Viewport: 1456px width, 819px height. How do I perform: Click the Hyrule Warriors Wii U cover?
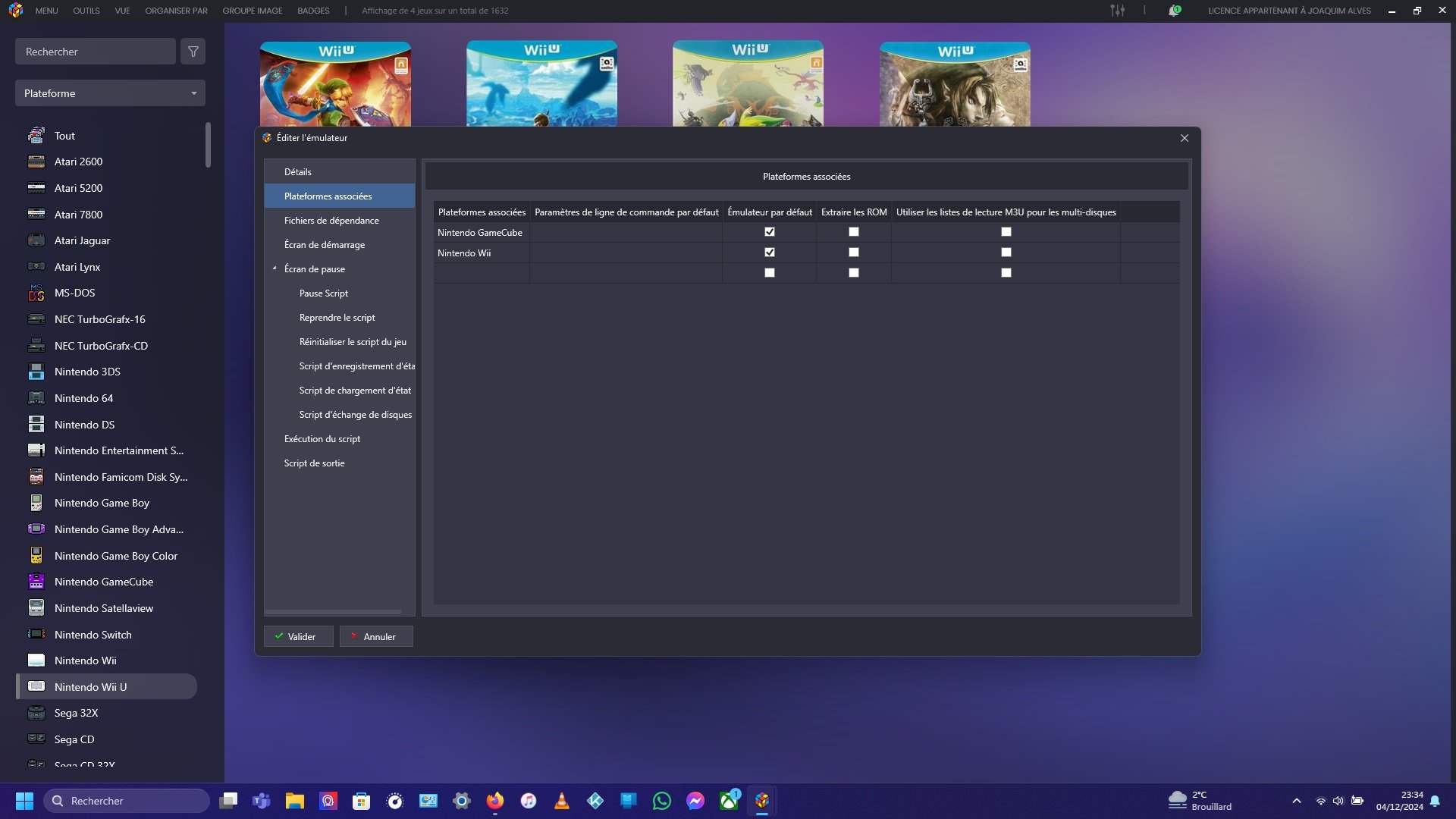pyautogui.click(x=335, y=84)
